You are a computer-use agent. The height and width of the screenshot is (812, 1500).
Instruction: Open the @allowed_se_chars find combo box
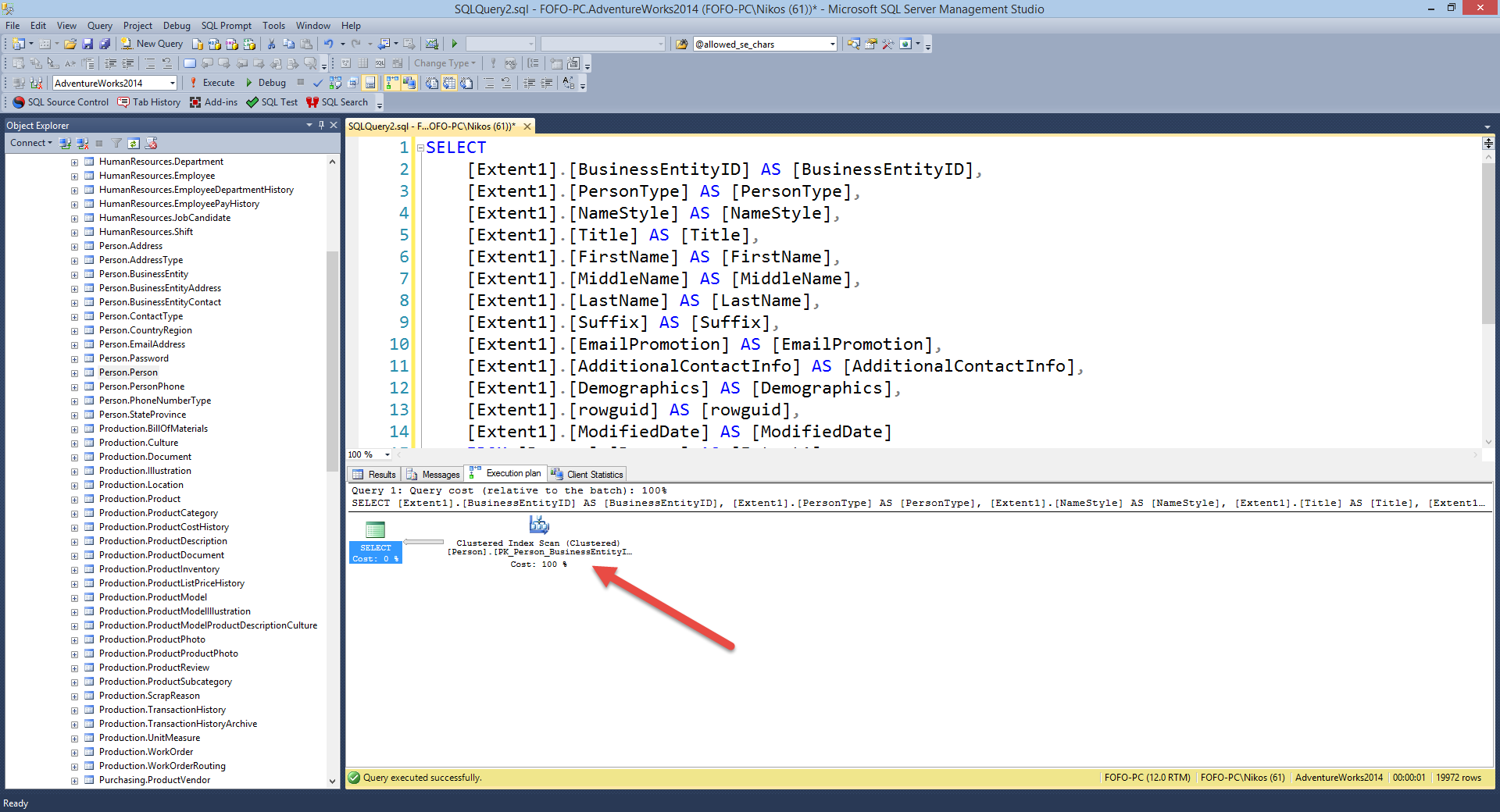point(832,45)
